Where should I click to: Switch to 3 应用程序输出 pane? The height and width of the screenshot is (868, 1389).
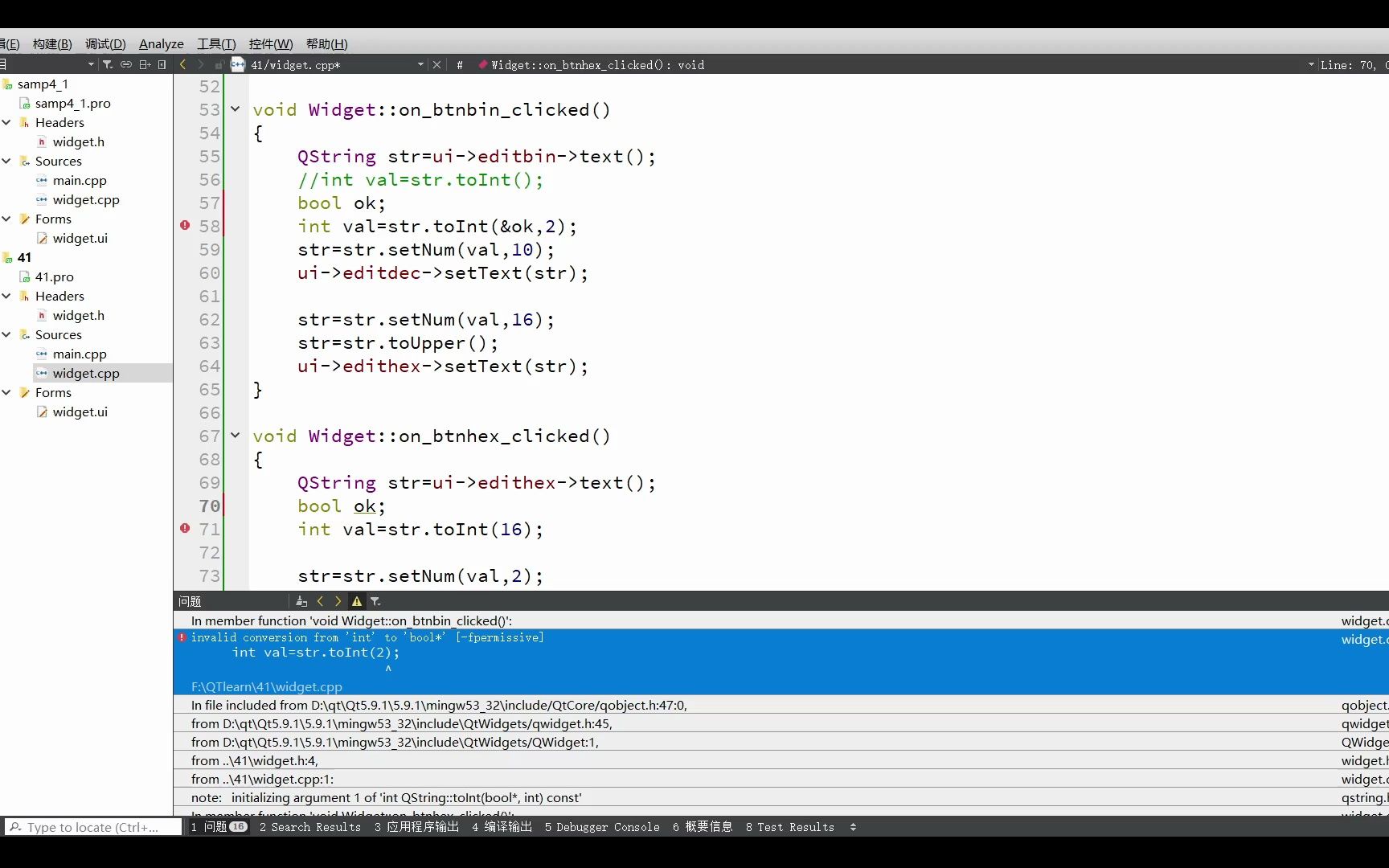(416, 826)
